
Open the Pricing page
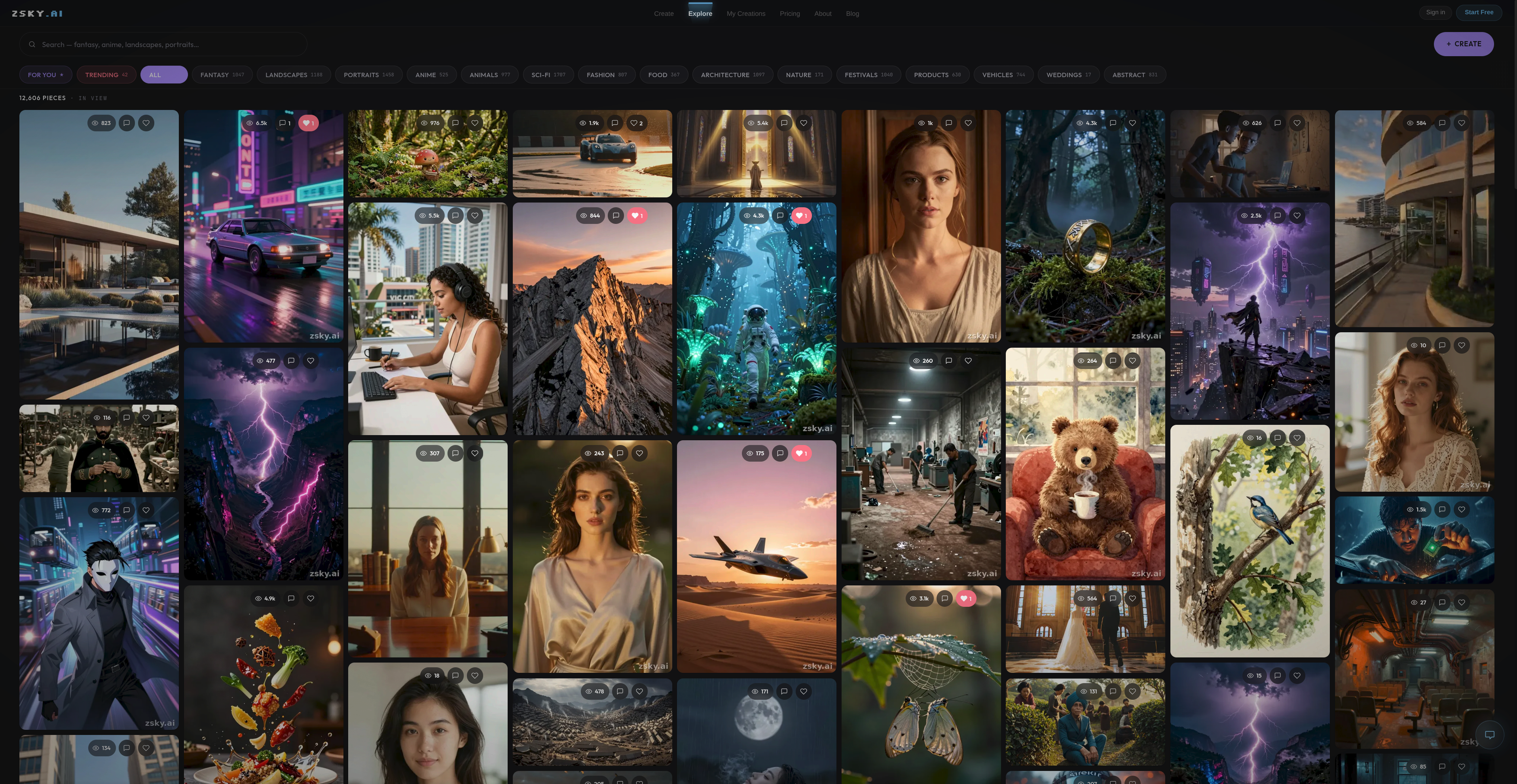tap(790, 13)
